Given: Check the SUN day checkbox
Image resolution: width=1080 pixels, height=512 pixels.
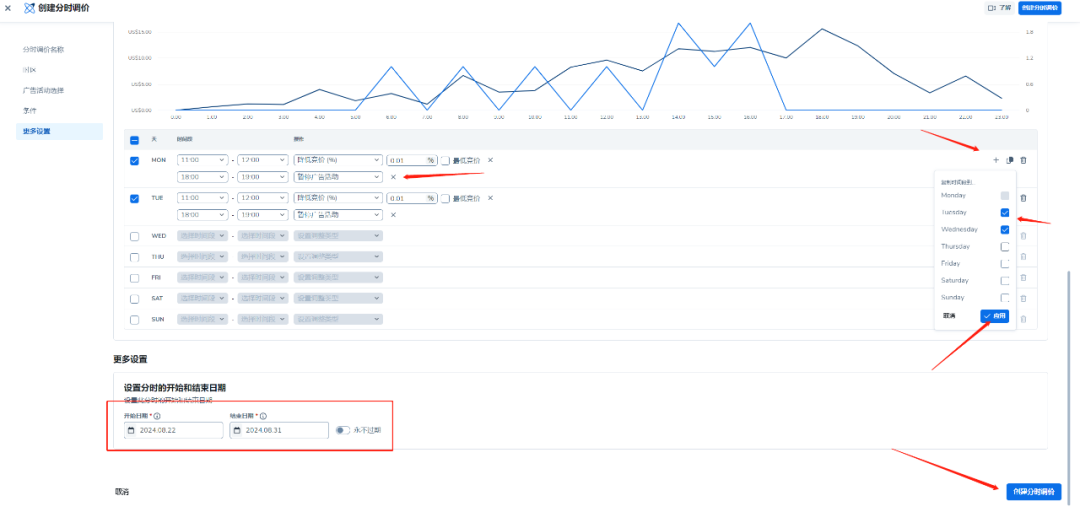Looking at the screenshot, I should pos(134,320).
